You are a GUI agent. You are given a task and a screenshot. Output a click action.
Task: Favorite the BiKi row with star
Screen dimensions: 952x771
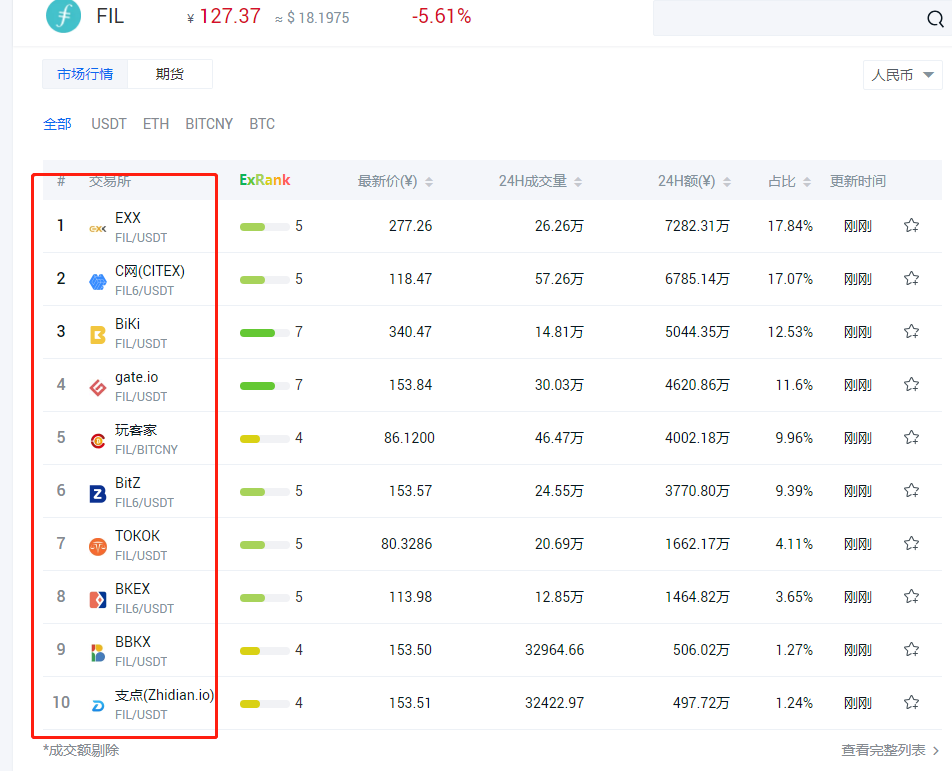[911, 331]
